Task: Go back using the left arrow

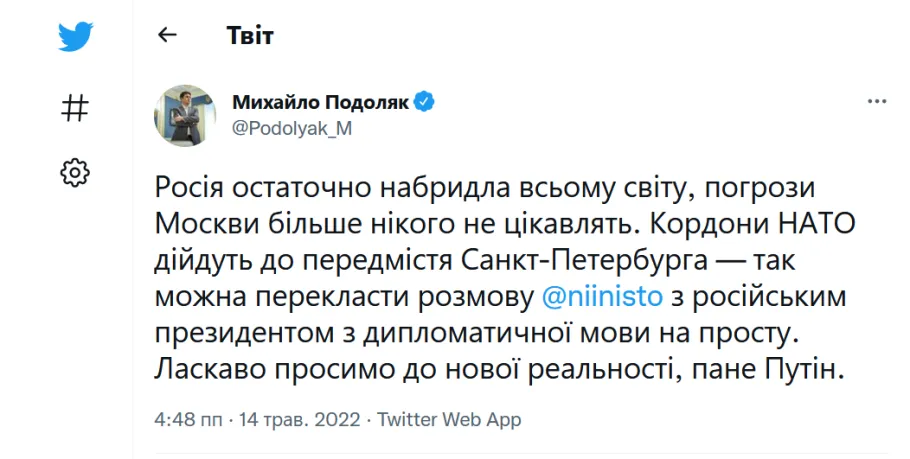Action: (167, 35)
